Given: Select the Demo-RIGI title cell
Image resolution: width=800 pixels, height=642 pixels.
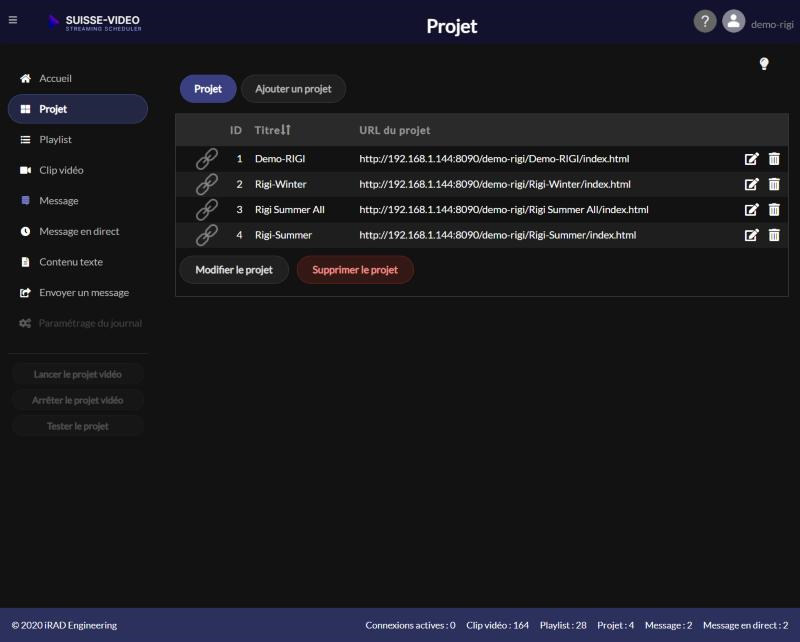Looking at the screenshot, I should pyautogui.click(x=280, y=159).
